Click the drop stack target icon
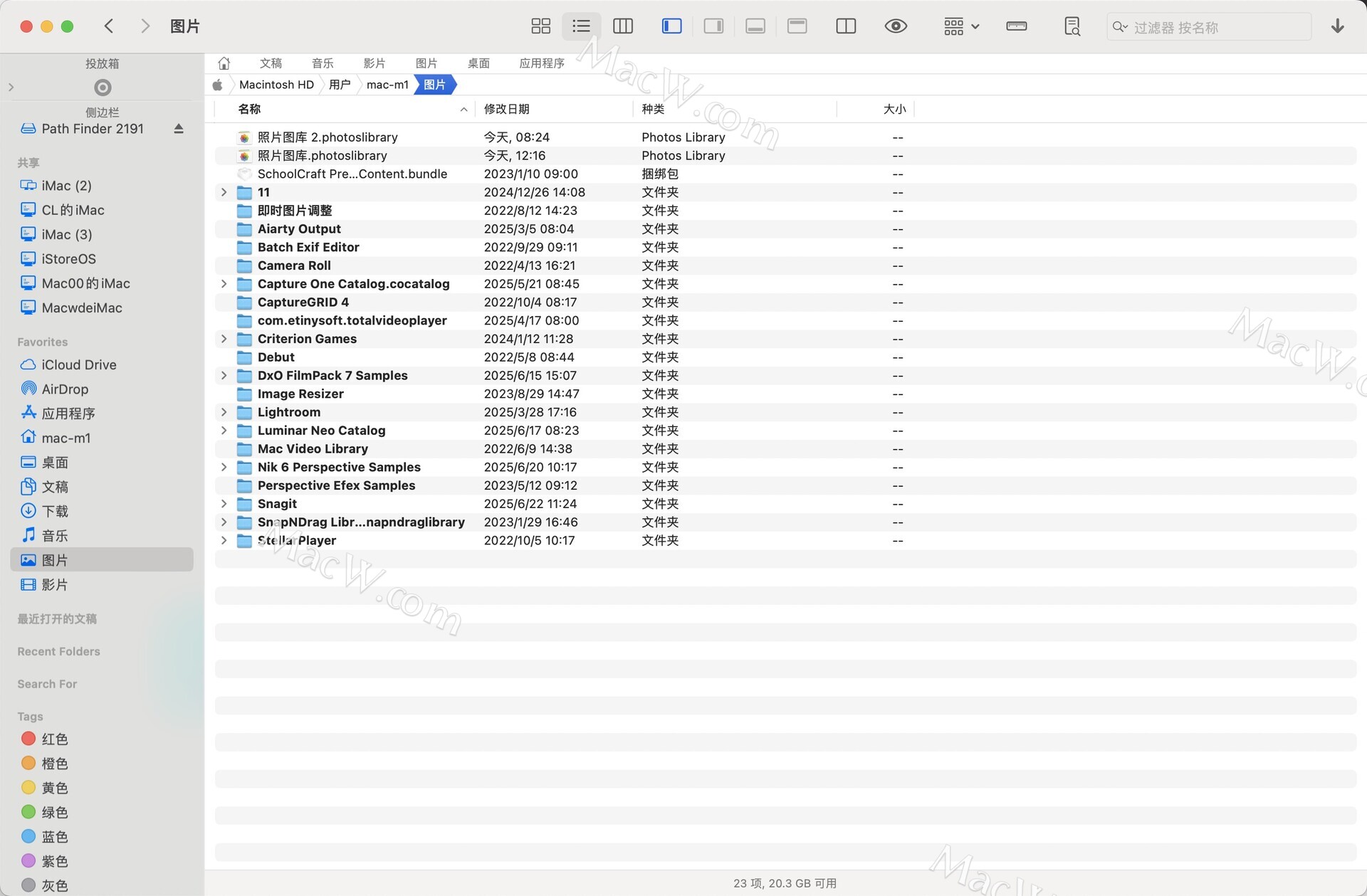 103,88
